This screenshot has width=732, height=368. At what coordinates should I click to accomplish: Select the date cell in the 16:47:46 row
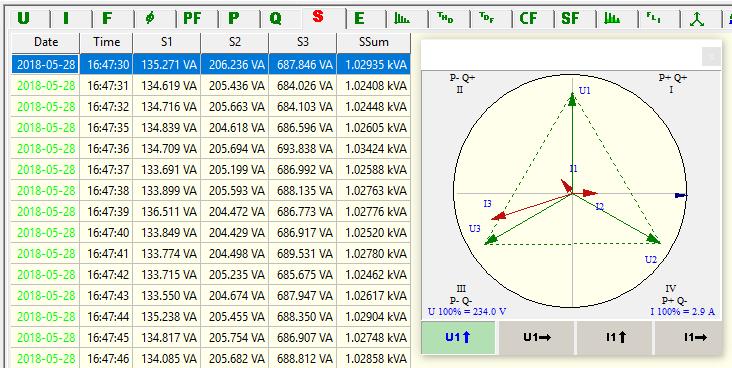[x=45, y=359]
